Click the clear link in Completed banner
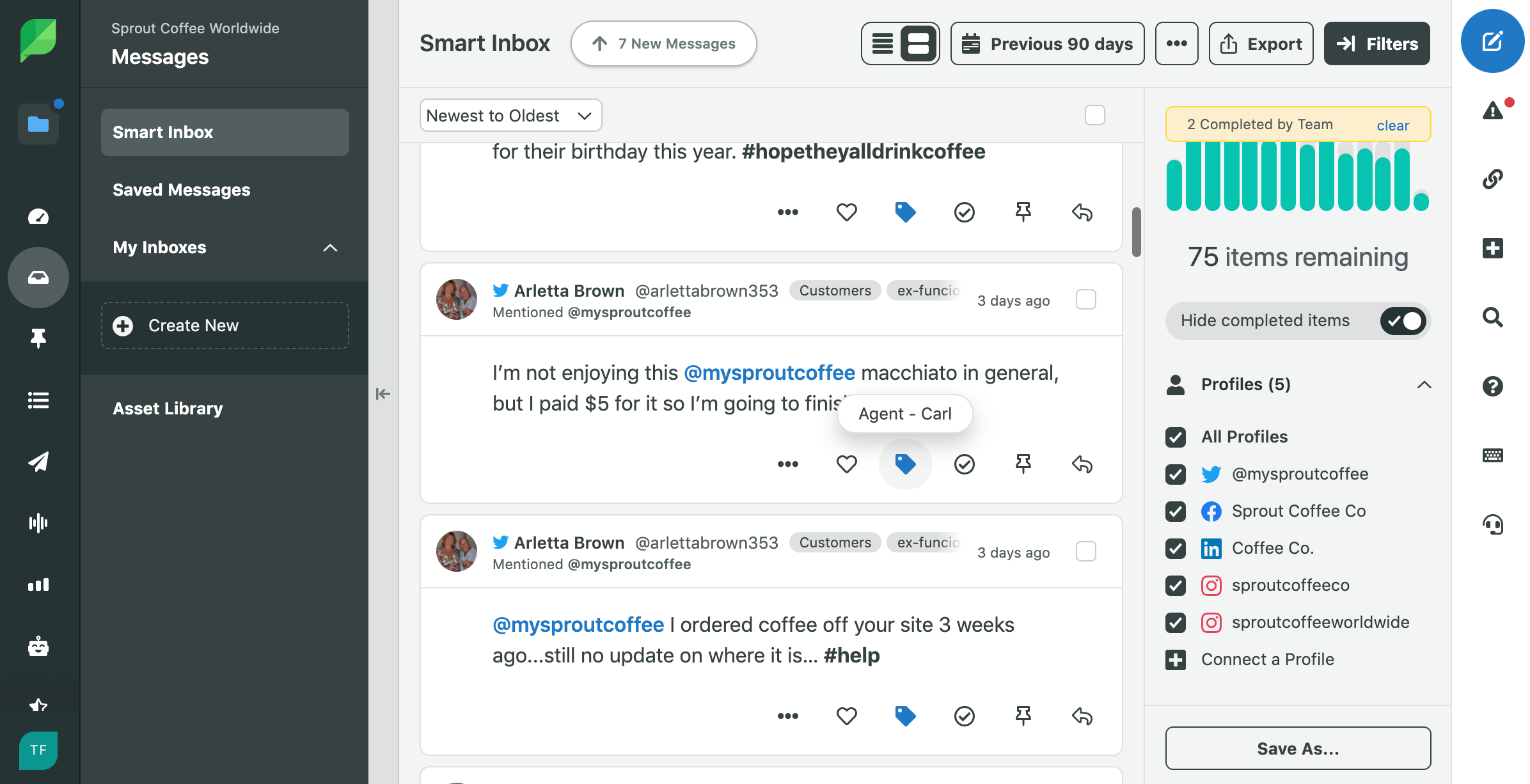 coord(1392,125)
